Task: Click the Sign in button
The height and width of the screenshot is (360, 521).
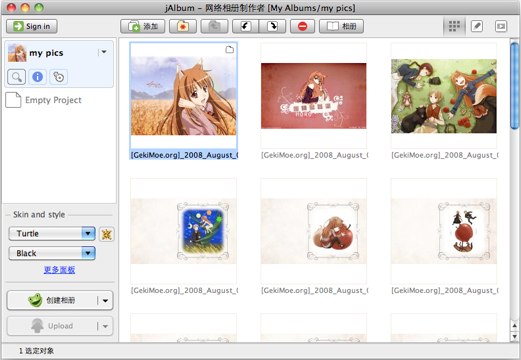Action: (x=32, y=26)
